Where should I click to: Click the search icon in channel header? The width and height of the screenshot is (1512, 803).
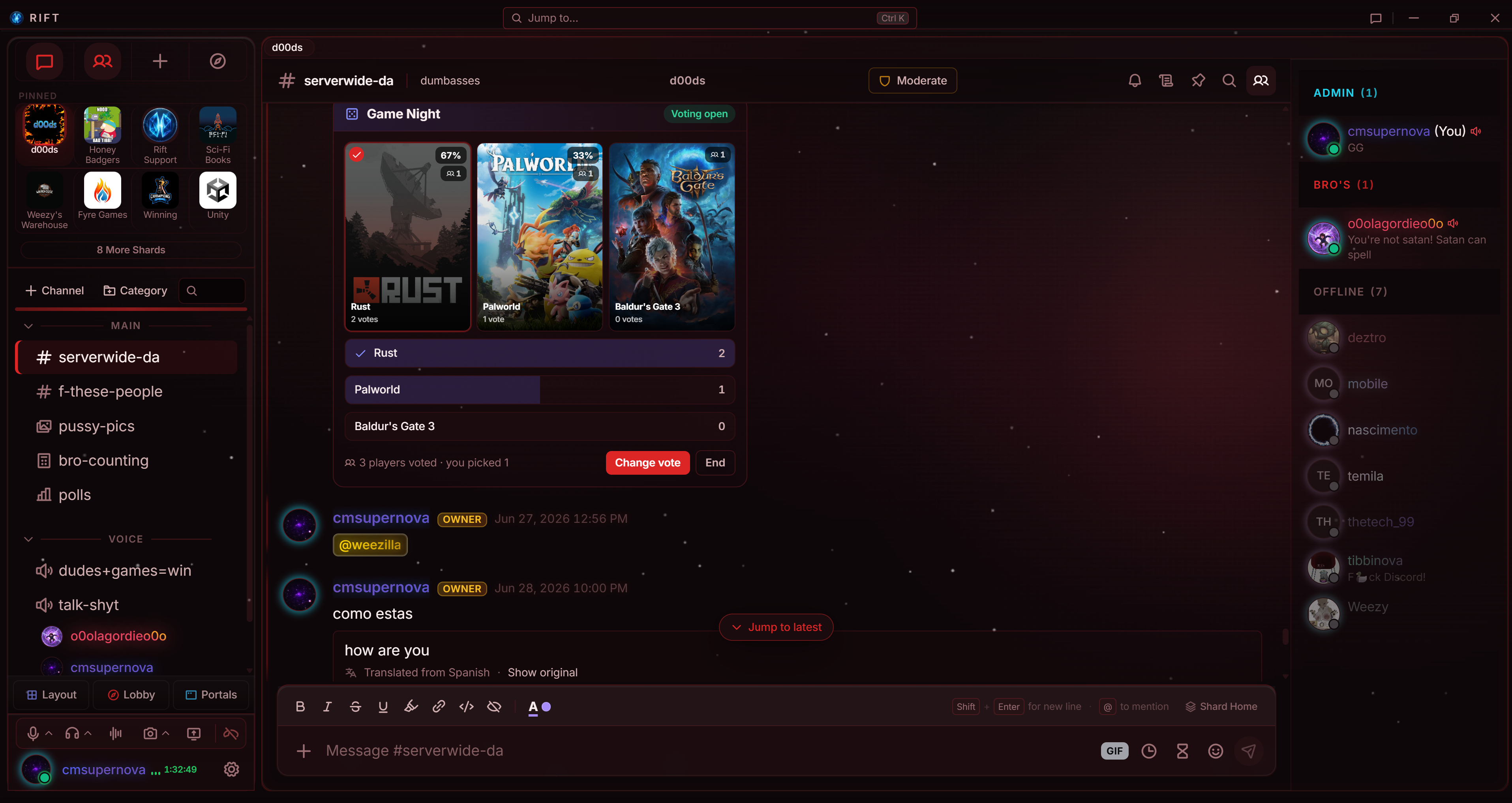tap(1229, 80)
